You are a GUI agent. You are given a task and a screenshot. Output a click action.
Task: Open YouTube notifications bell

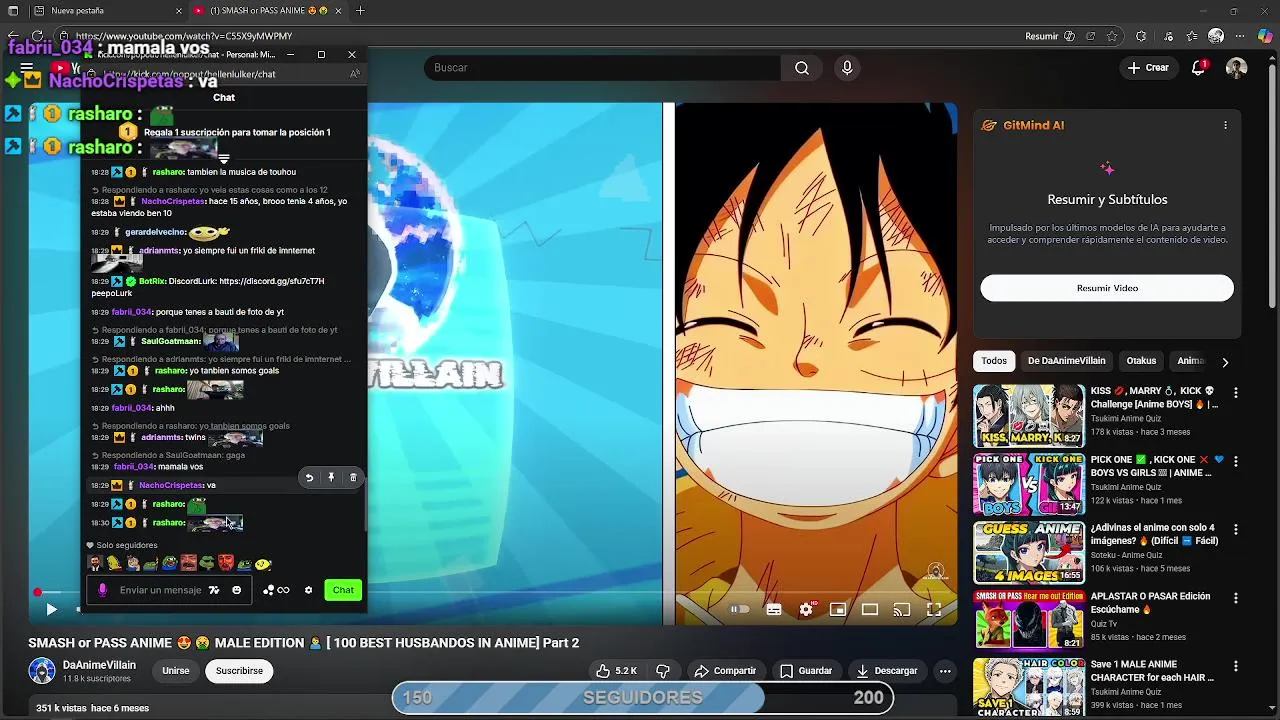click(x=1199, y=68)
